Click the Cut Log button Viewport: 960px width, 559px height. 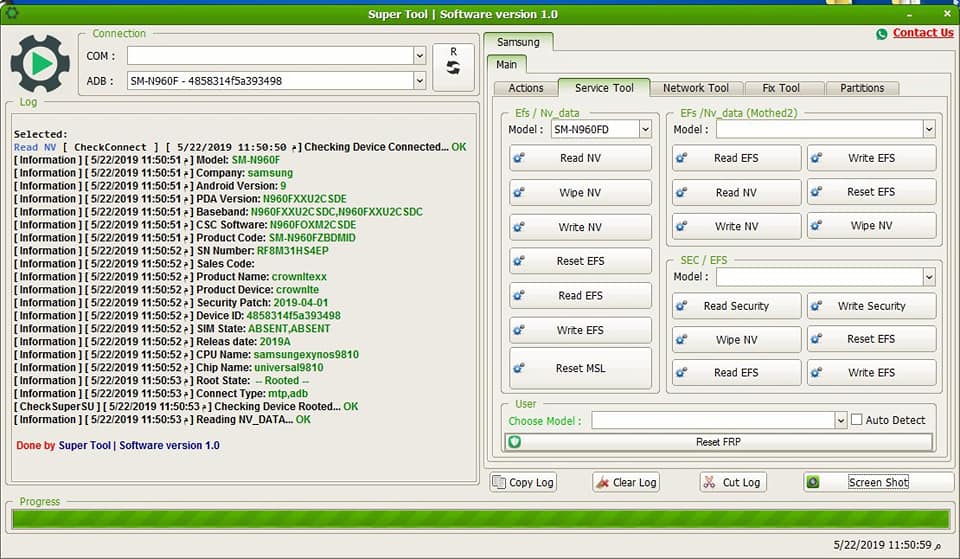coord(733,482)
